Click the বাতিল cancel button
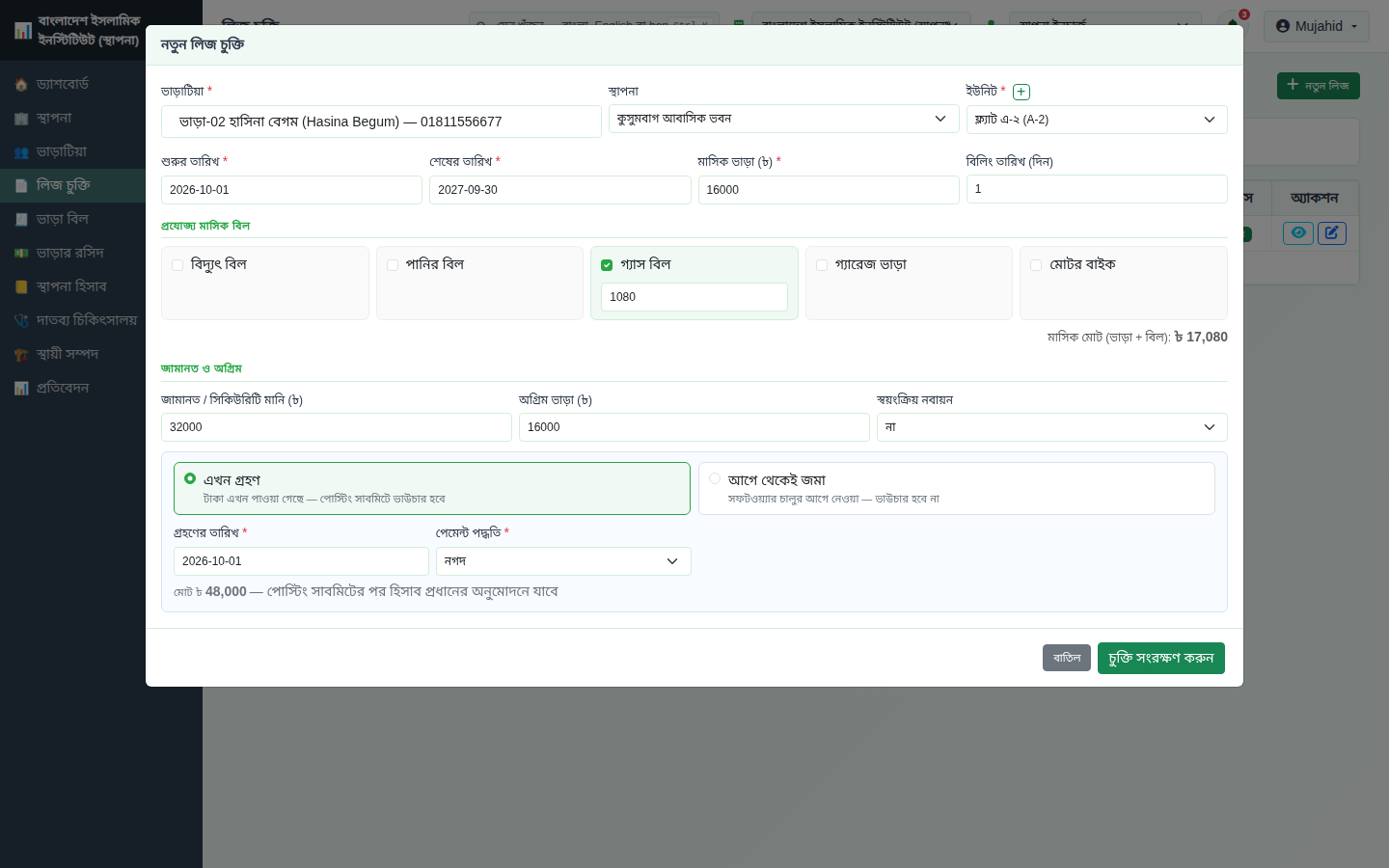Screen dimensions: 1389x868 coord(1067,658)
